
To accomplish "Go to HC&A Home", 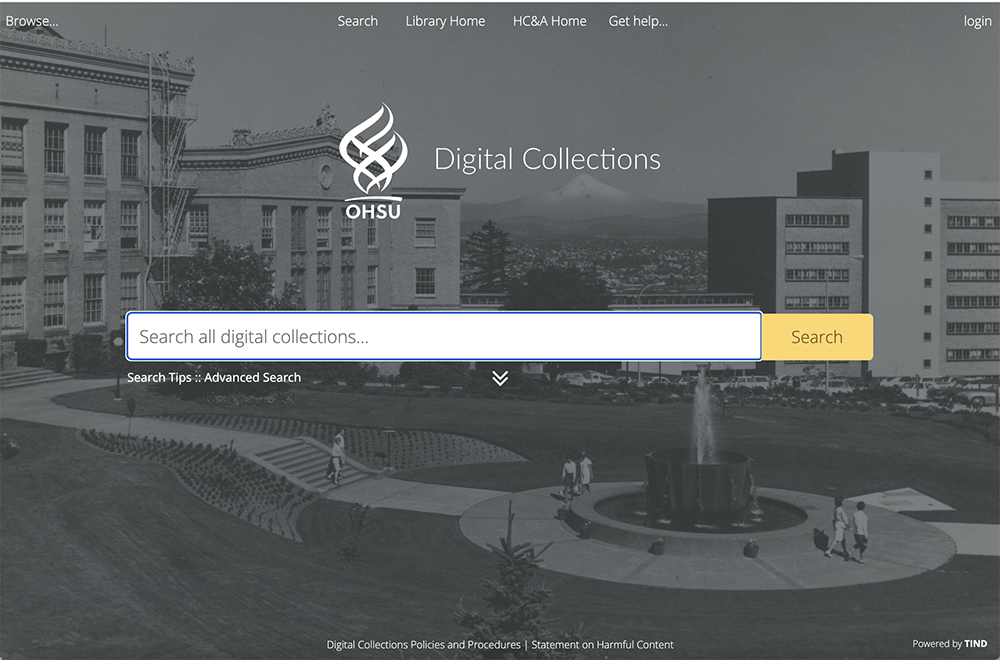I will coord(549,20).
